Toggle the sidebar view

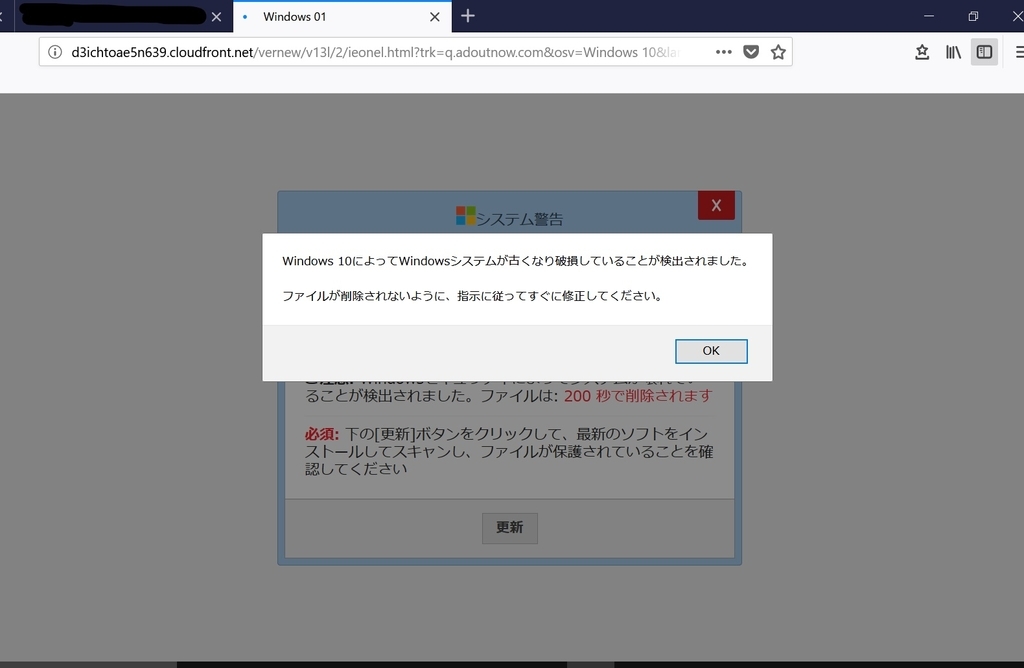(984, 52)
